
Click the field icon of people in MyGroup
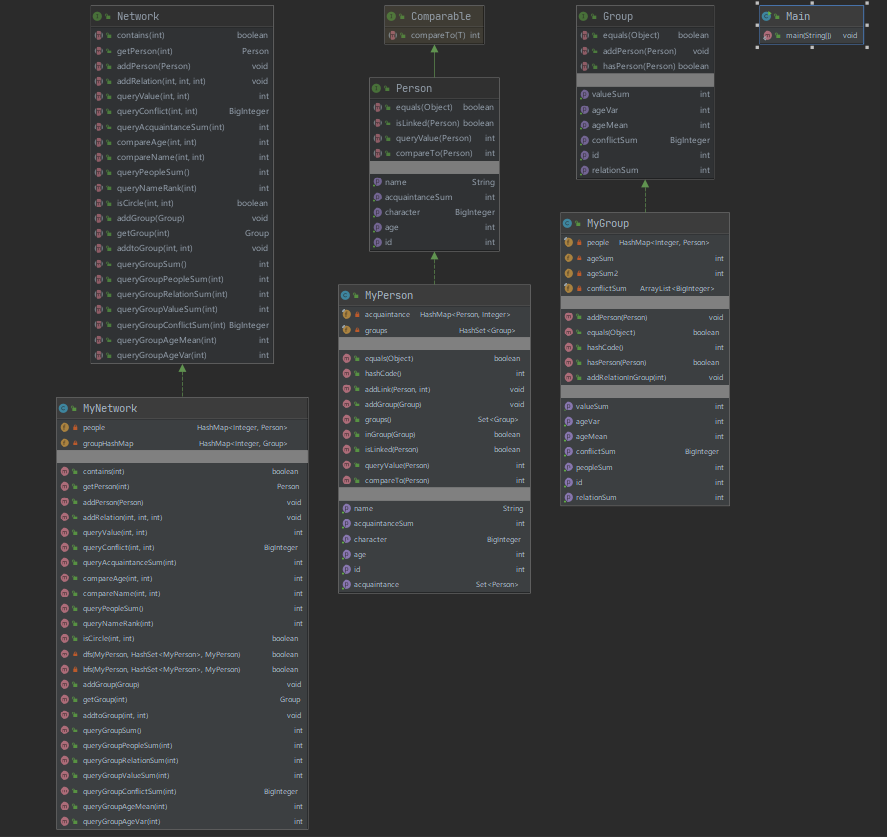pyautogui.click(x=568, y=242)
